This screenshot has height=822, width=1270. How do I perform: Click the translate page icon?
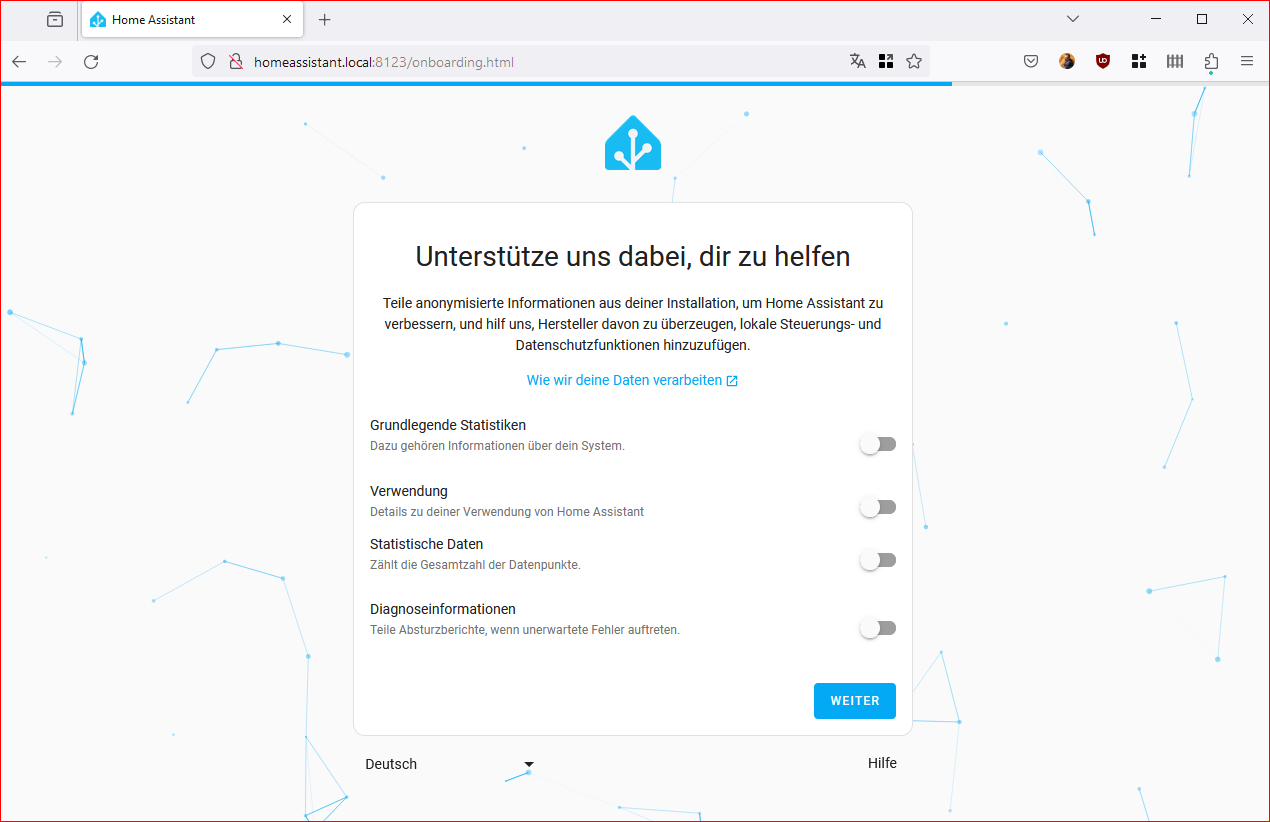tap(857, 62)
